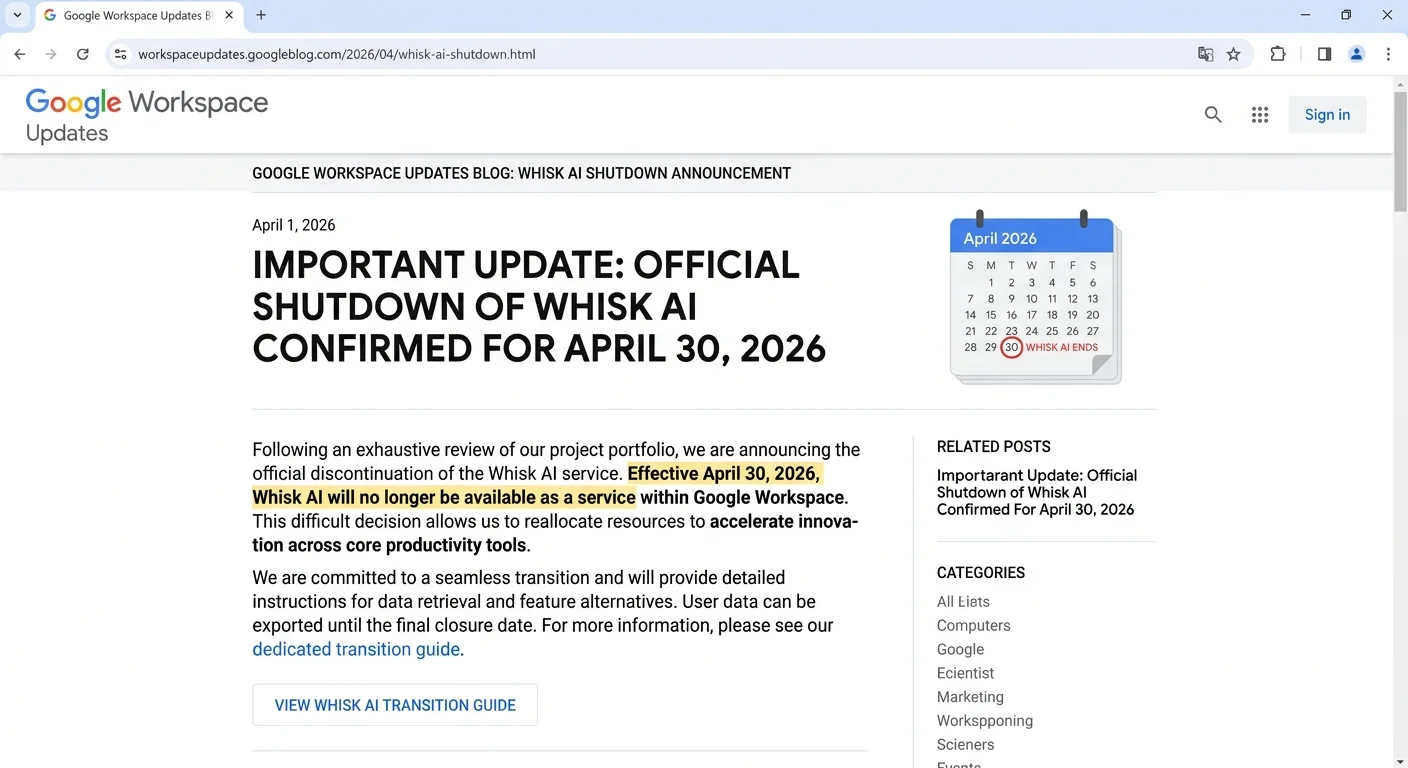Click the Google Workspace Updates logo
Screen dimensions: 1408x768
click(147, 116)
